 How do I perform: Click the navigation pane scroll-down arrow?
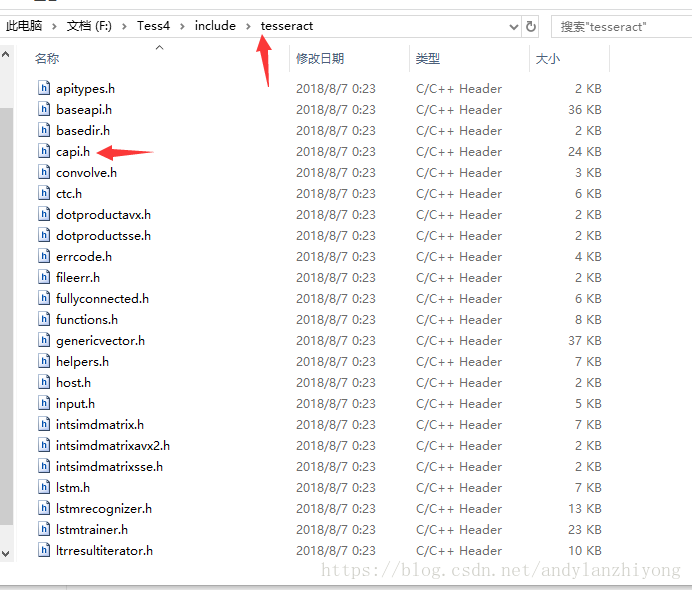click(6, 553)
